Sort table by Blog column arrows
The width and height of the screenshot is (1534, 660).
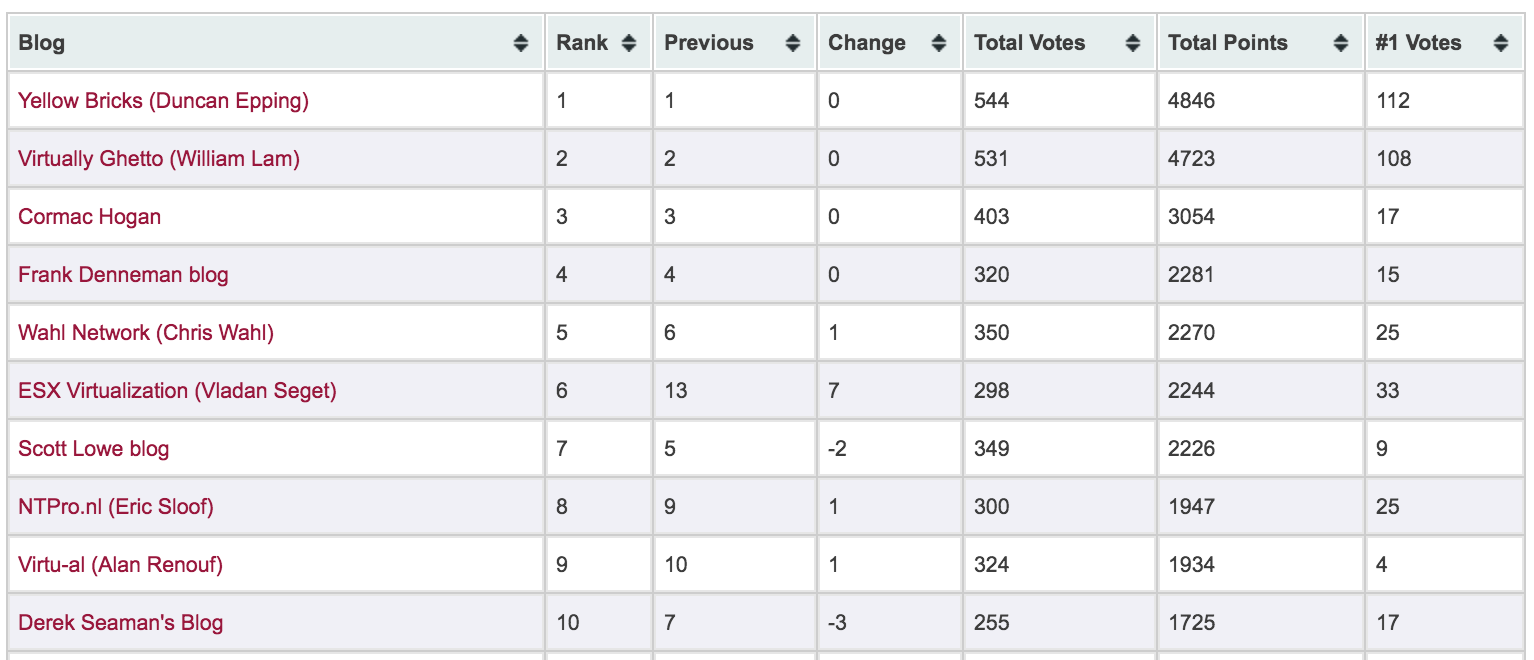pos(521,43)
